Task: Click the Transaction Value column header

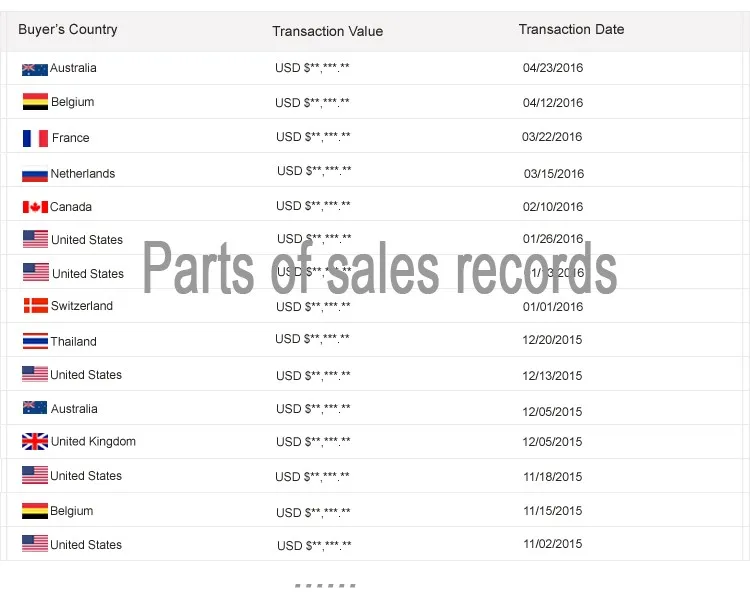Action: [328, 32]
